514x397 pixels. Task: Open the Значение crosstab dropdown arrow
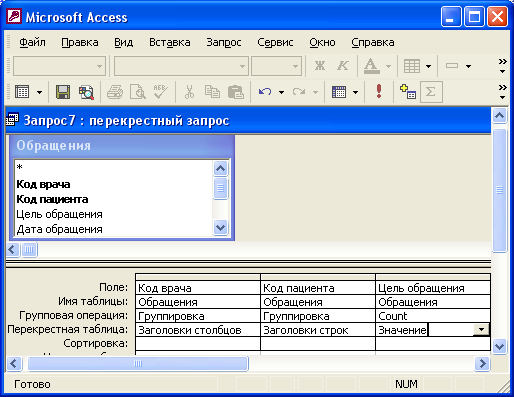tap(481, 330)
